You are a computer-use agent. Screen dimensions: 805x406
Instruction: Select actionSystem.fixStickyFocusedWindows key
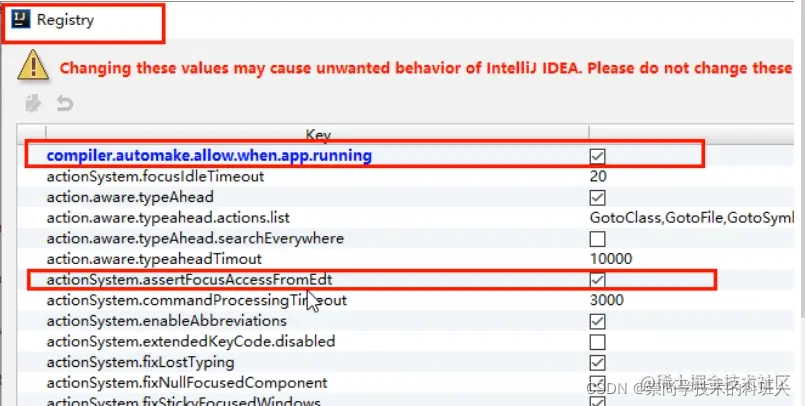click(183, 401)
